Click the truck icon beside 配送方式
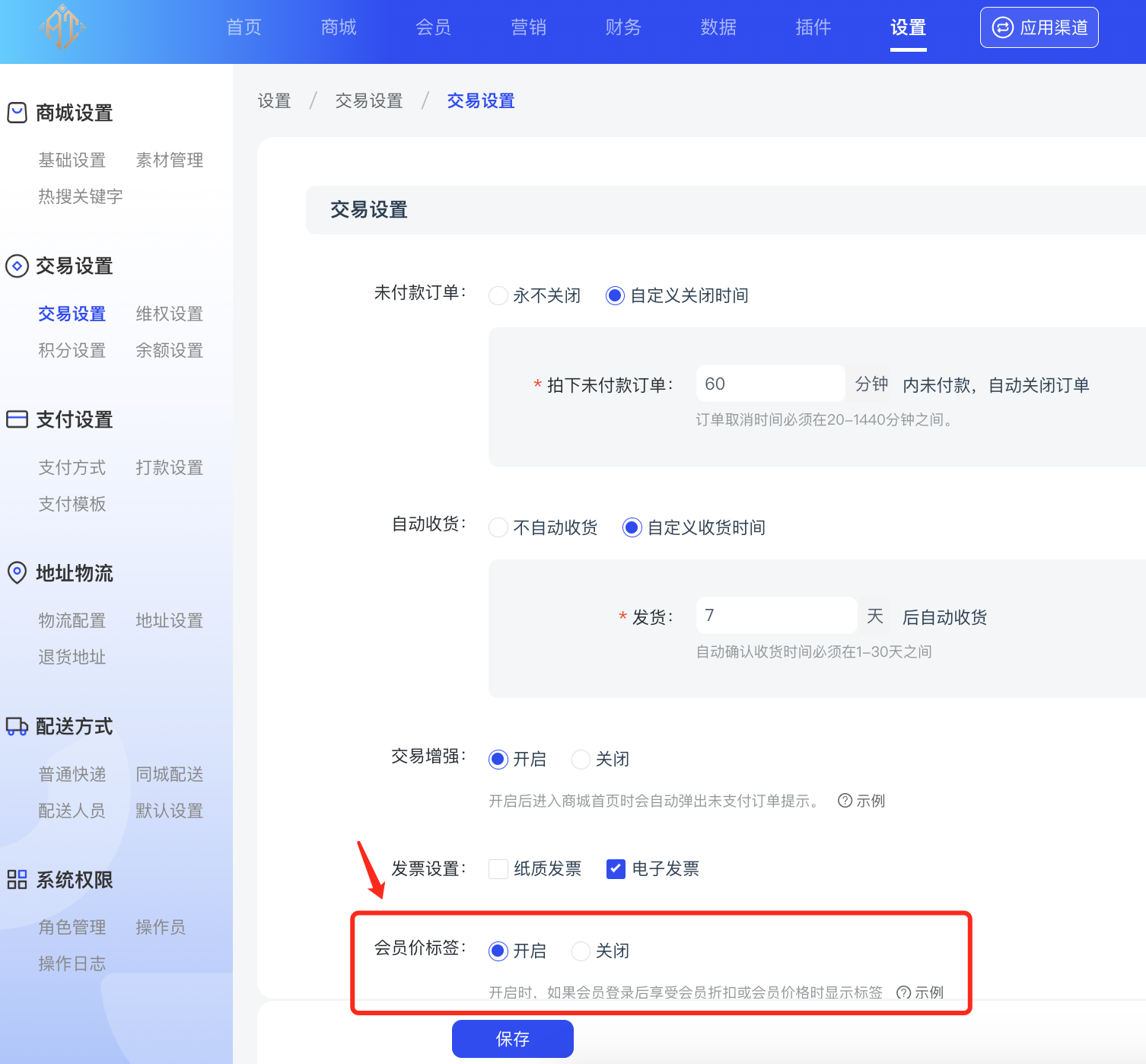This screenshot has height=1064, width=1146. pyautogui.click(x=17, y=727)
